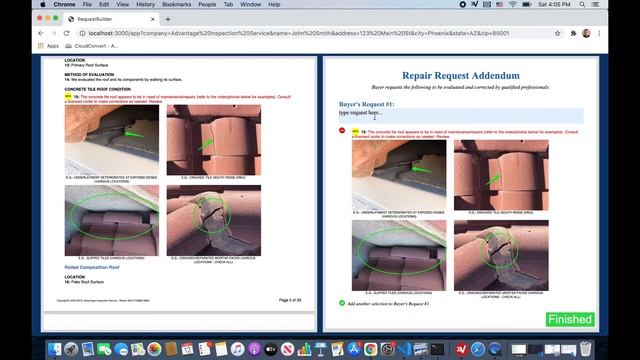Open the History menu
The image size is (640, 360).
(x=145, y=4)
